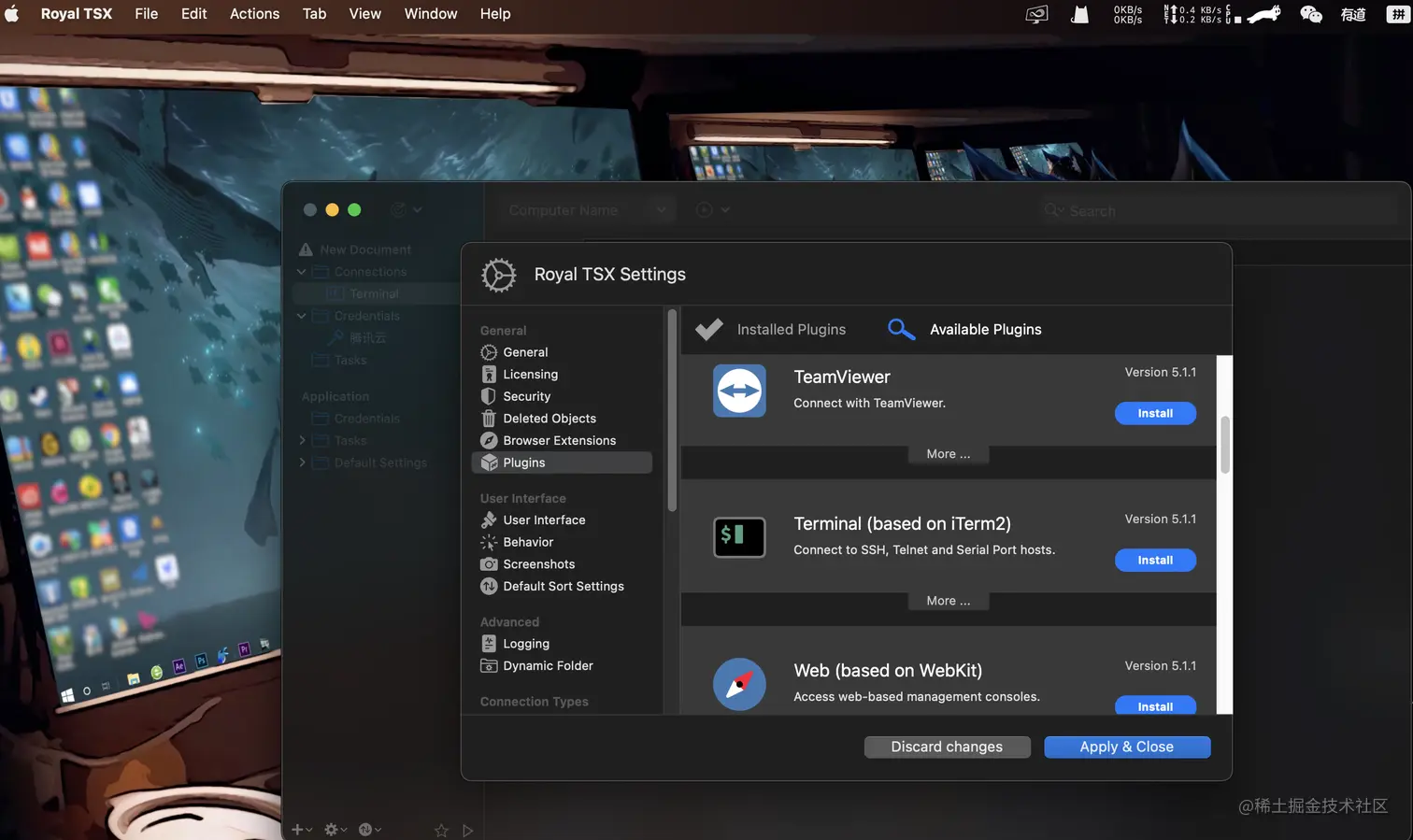1413x840 pixels.
Task: Open the File menu
Action: tap(147, 13)
